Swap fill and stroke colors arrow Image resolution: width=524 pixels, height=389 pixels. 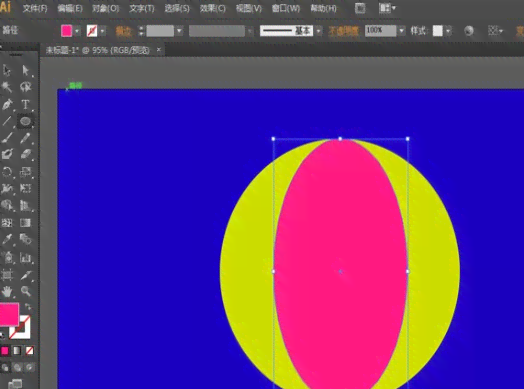[28, 306]
